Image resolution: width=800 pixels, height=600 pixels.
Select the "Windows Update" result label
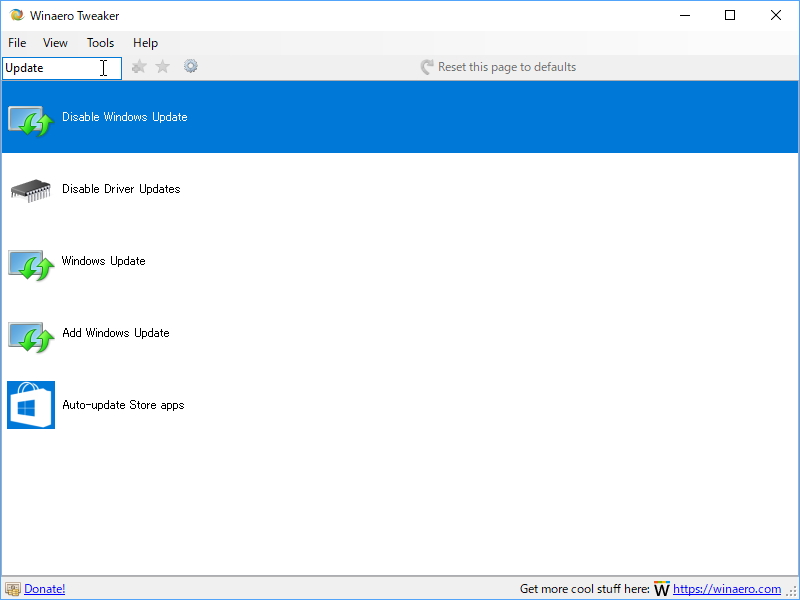pyautogui.click(x=104, y=261)
